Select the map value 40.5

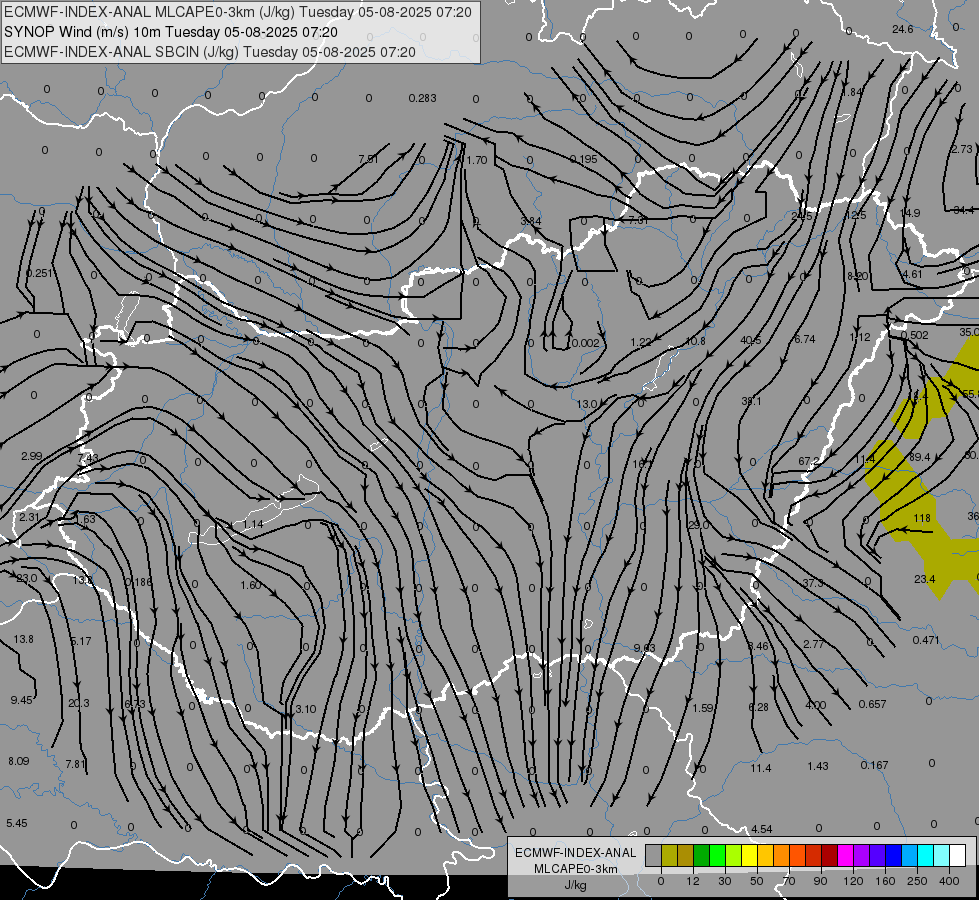coord(750,340)
